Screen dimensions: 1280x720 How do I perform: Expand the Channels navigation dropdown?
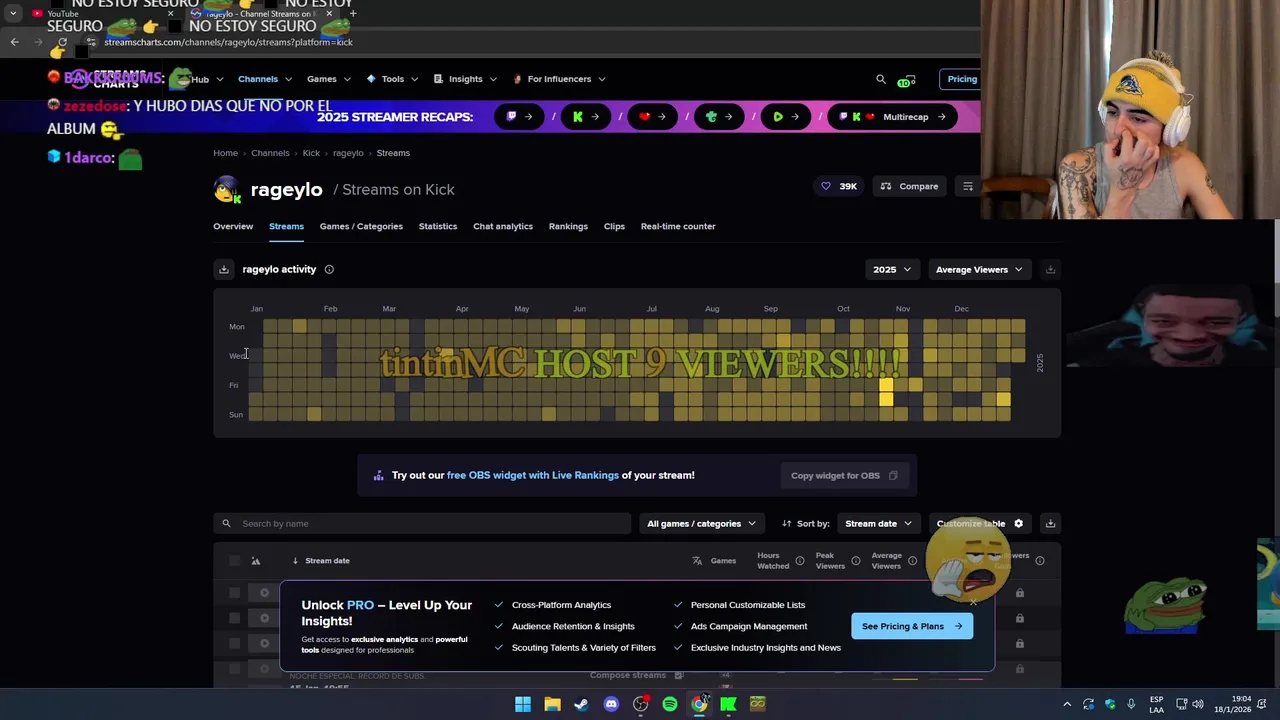[265, 79]
